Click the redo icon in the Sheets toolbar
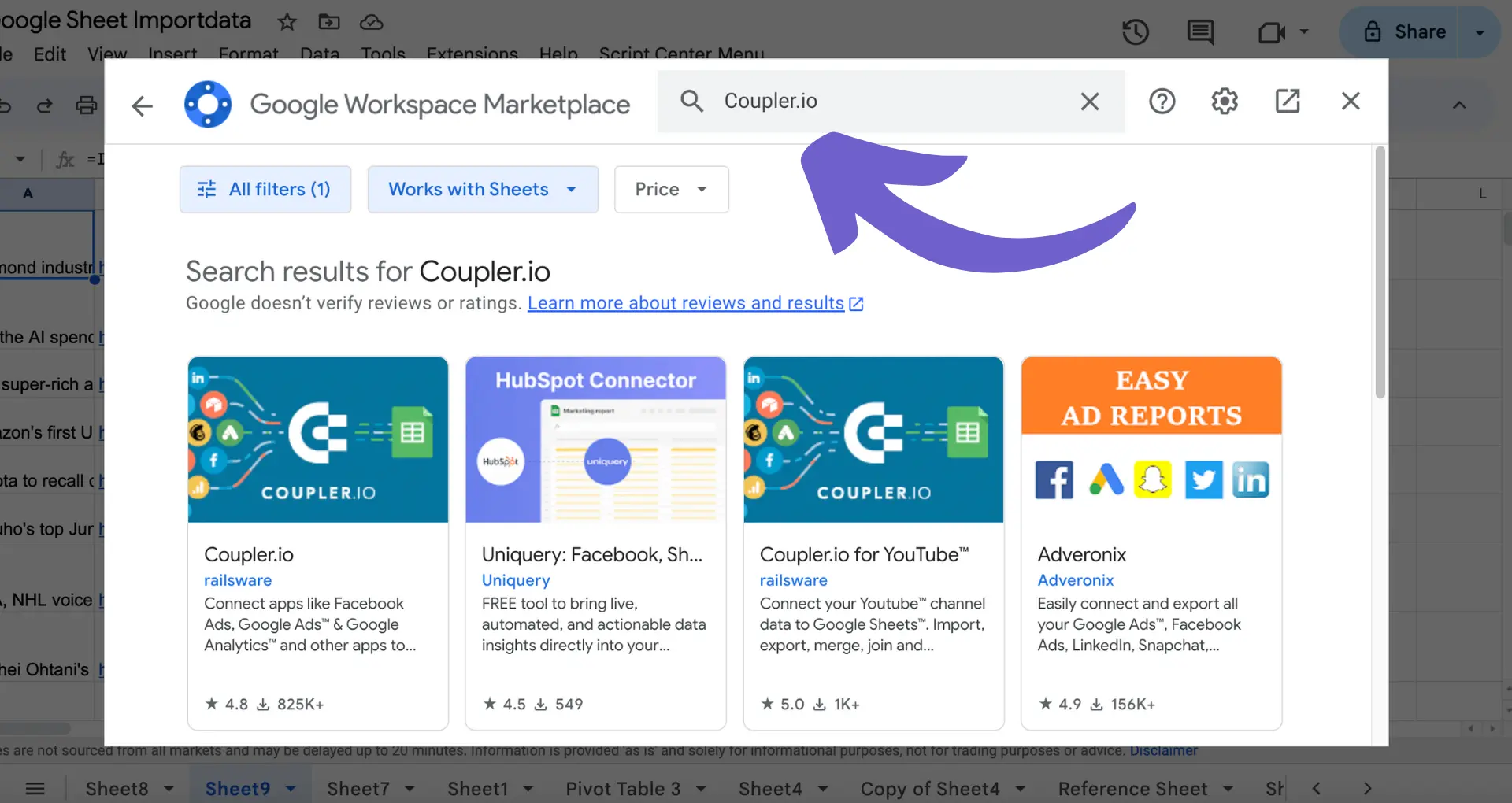The image size is (1512, 803). click(x=44, y=105)
